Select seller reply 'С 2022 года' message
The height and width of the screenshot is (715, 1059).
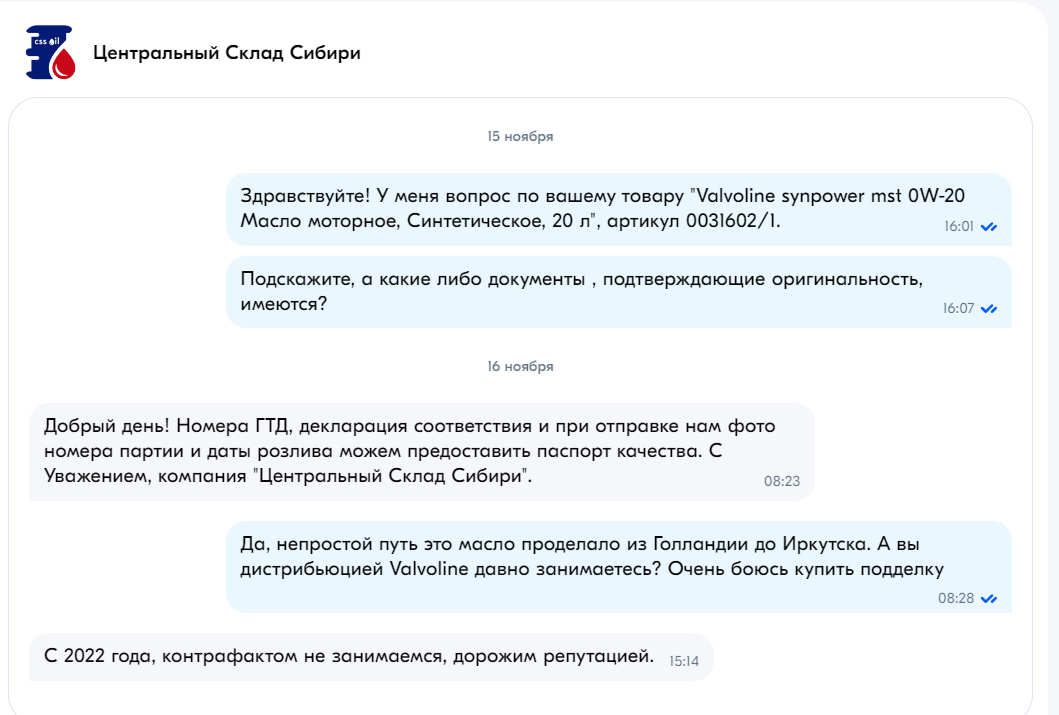[x=371, y=657]
